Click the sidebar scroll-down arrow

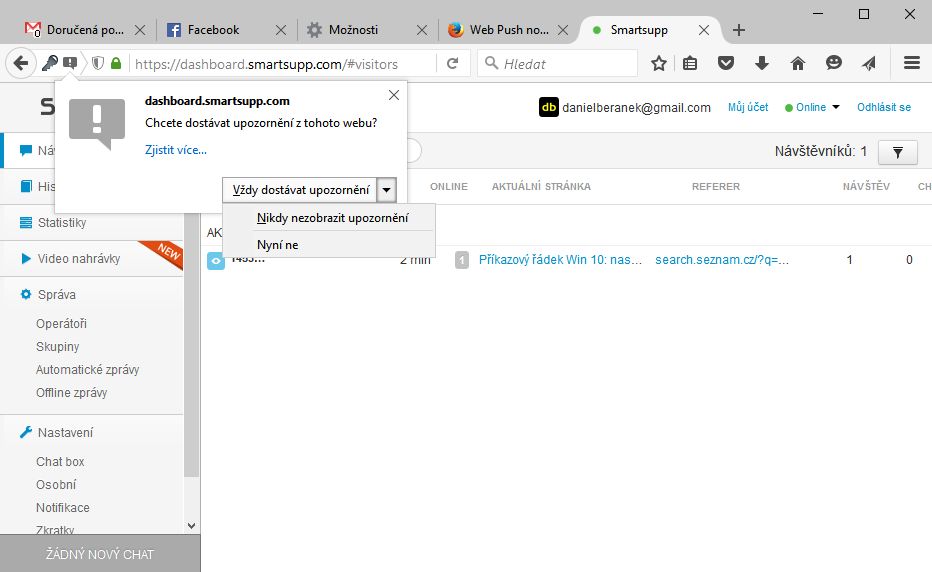coord(191,526)
